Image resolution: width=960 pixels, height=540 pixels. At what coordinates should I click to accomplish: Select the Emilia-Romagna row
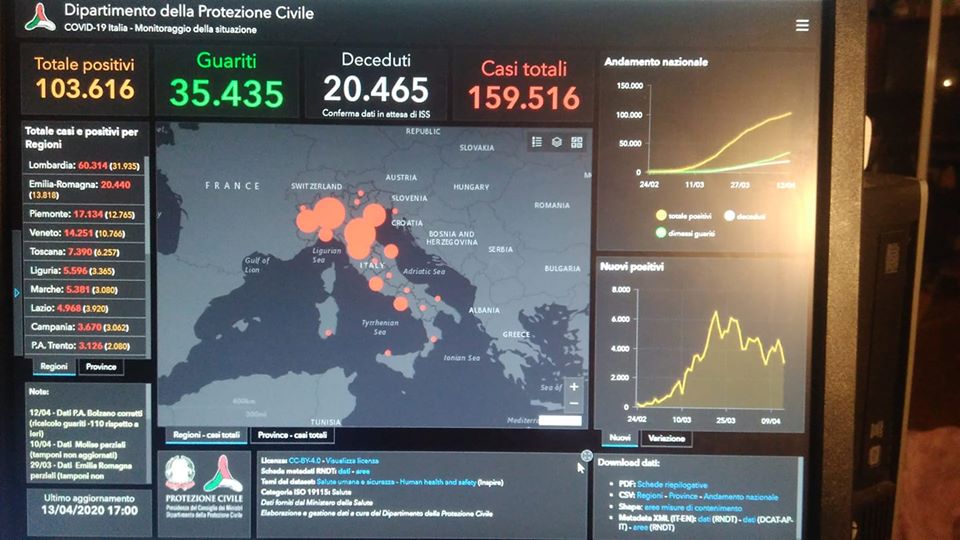coord(84,189)
